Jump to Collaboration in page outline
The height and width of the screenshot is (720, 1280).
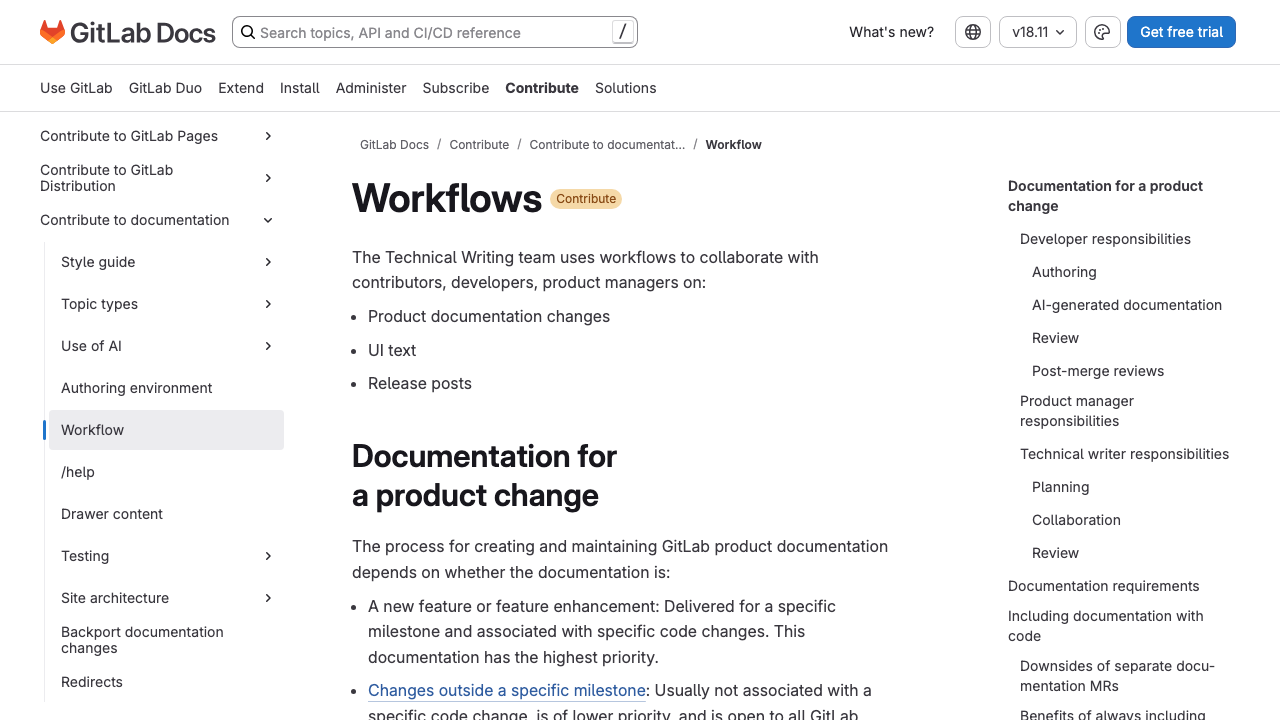(x=1076, y=520)
